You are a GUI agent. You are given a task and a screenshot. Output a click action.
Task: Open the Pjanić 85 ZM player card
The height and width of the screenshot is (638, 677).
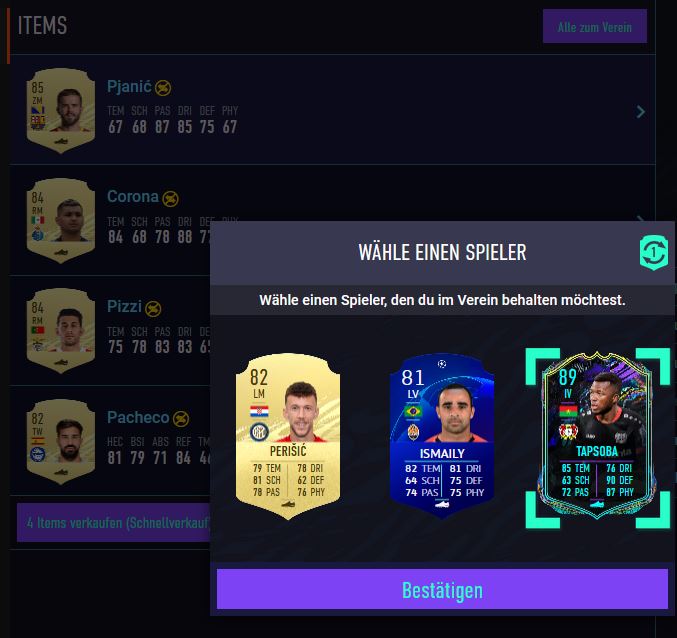(x=61, y=111)
